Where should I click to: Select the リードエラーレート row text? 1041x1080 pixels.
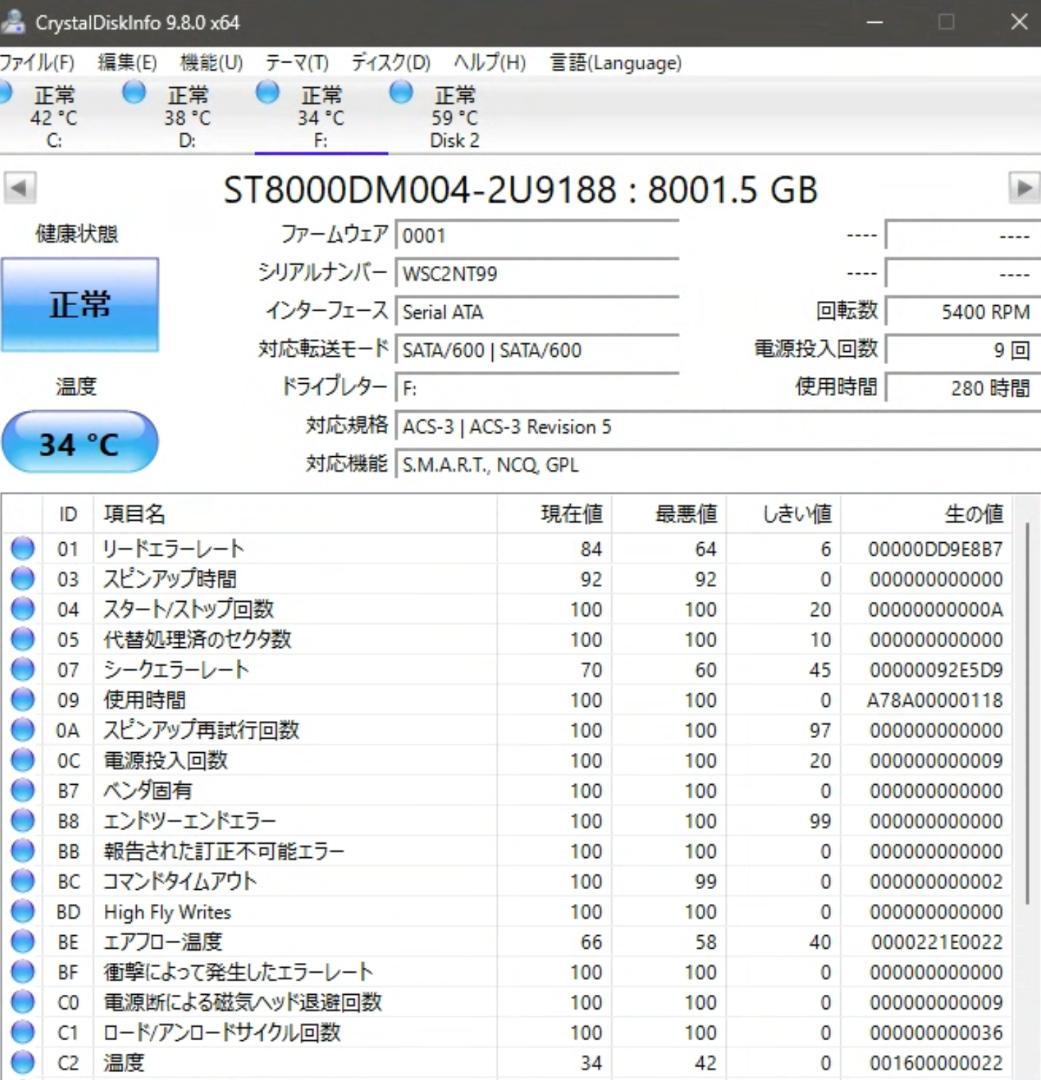(x=174, y=549)
